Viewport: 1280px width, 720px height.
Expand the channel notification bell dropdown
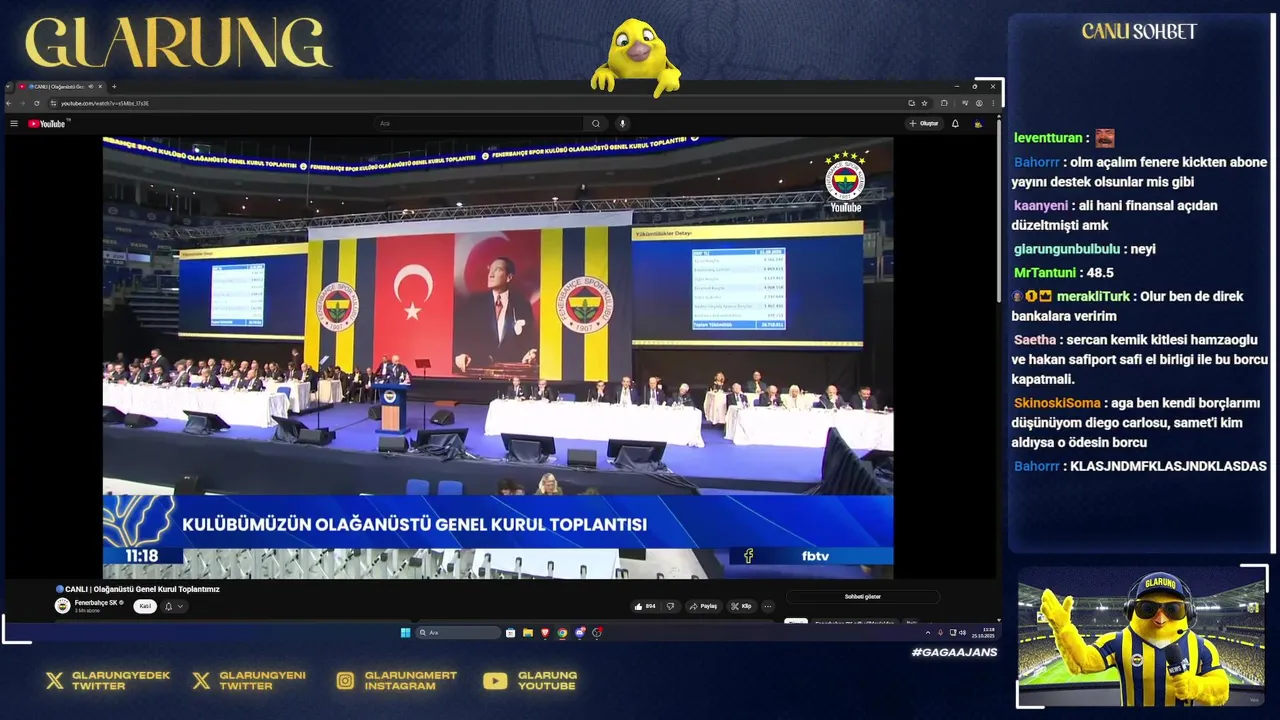tap(174, 606)
